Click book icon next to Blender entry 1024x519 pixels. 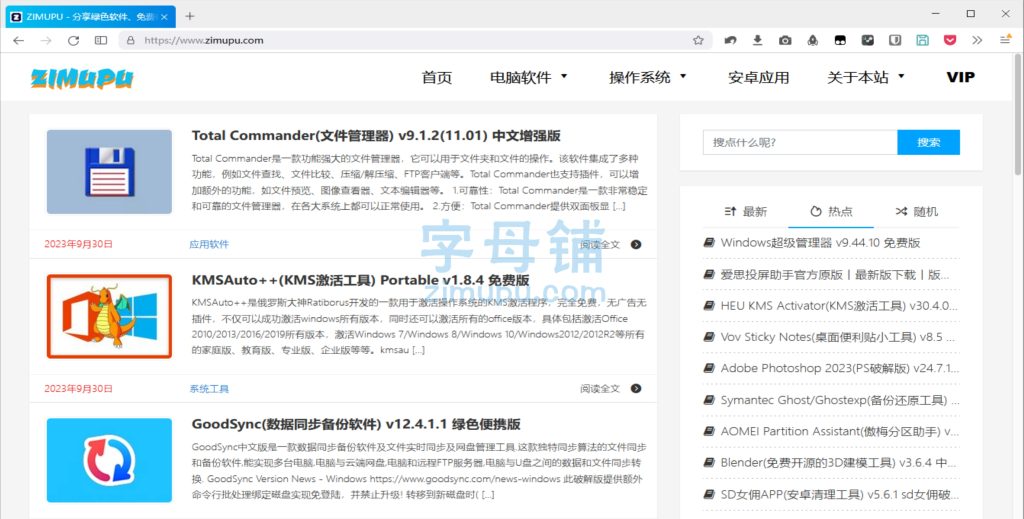click(709, 463)
